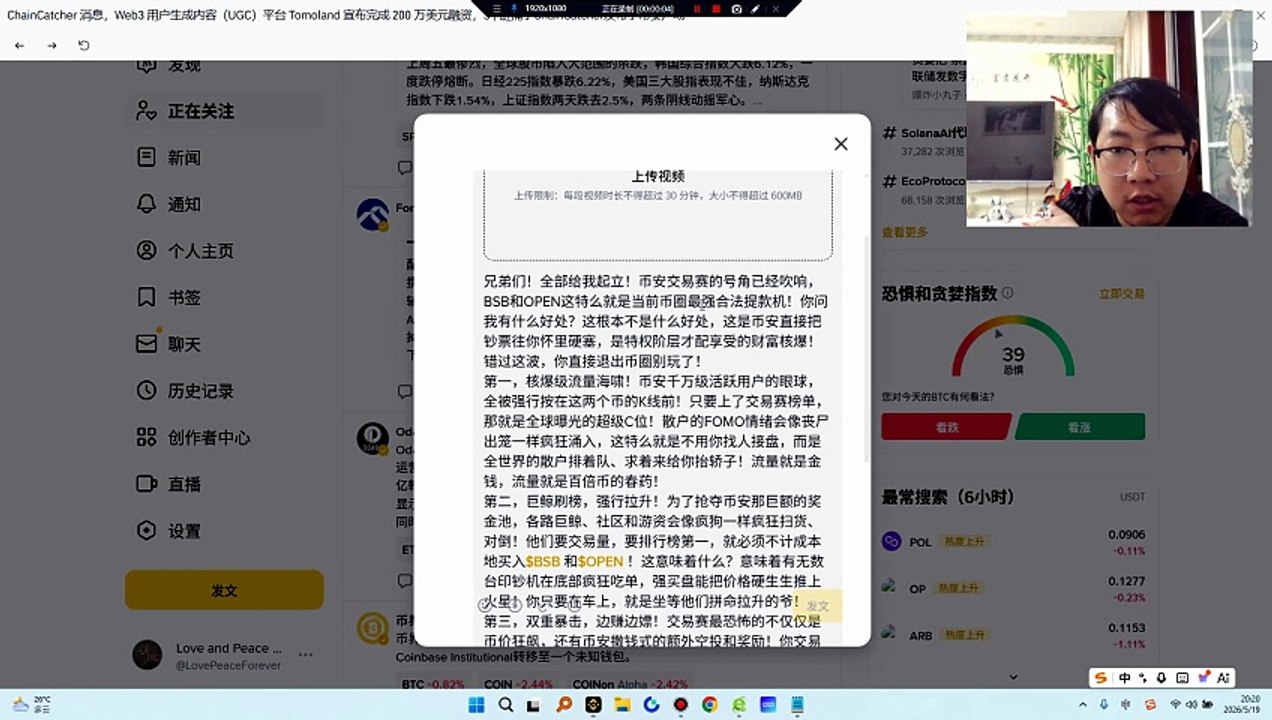The image size is (1272, 720).
Task: Open the Love and Peace profile avatar
Action: click(147, 656)
